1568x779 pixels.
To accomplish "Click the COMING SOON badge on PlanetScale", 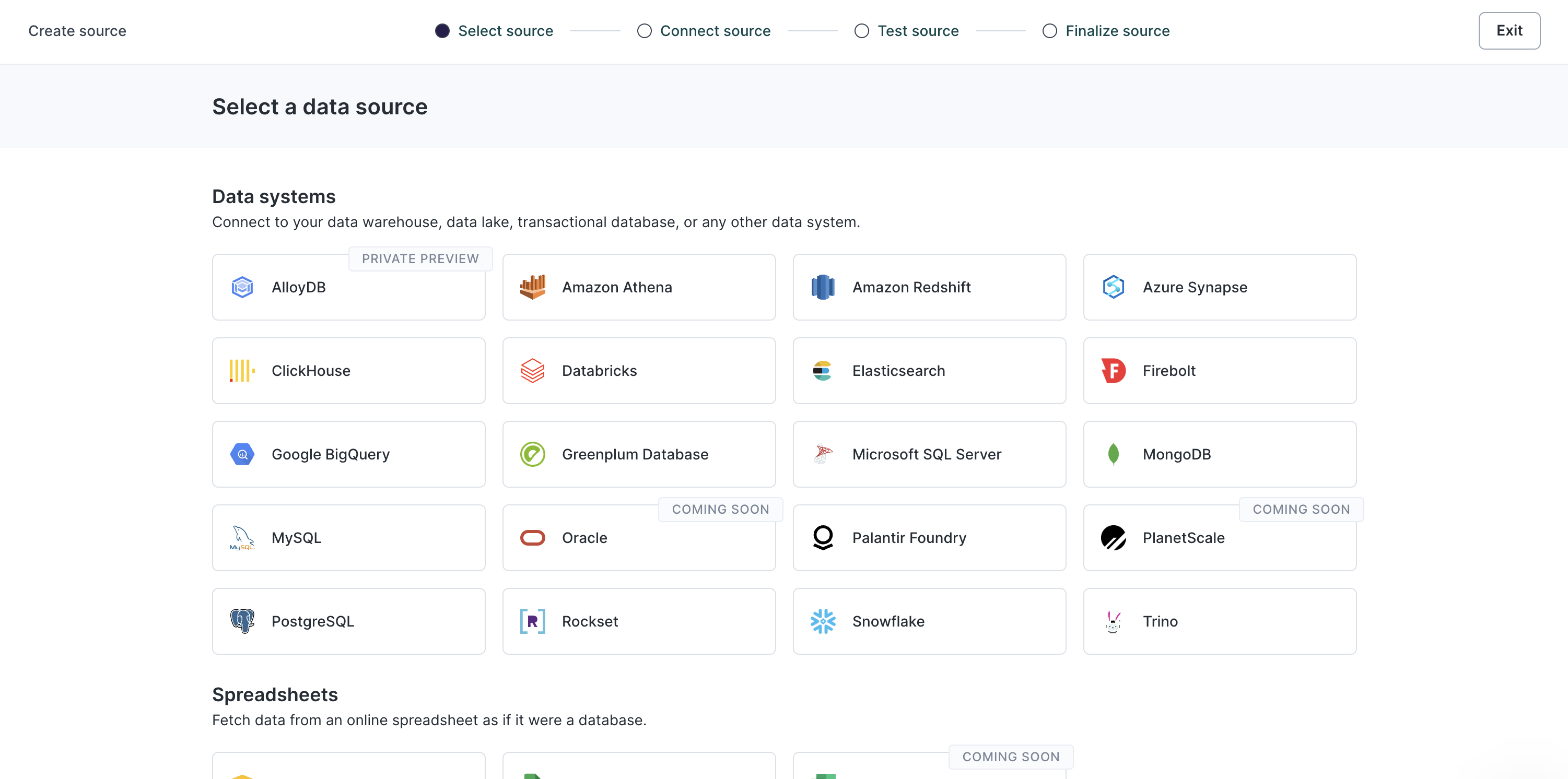I will (x=1302, y=510).
